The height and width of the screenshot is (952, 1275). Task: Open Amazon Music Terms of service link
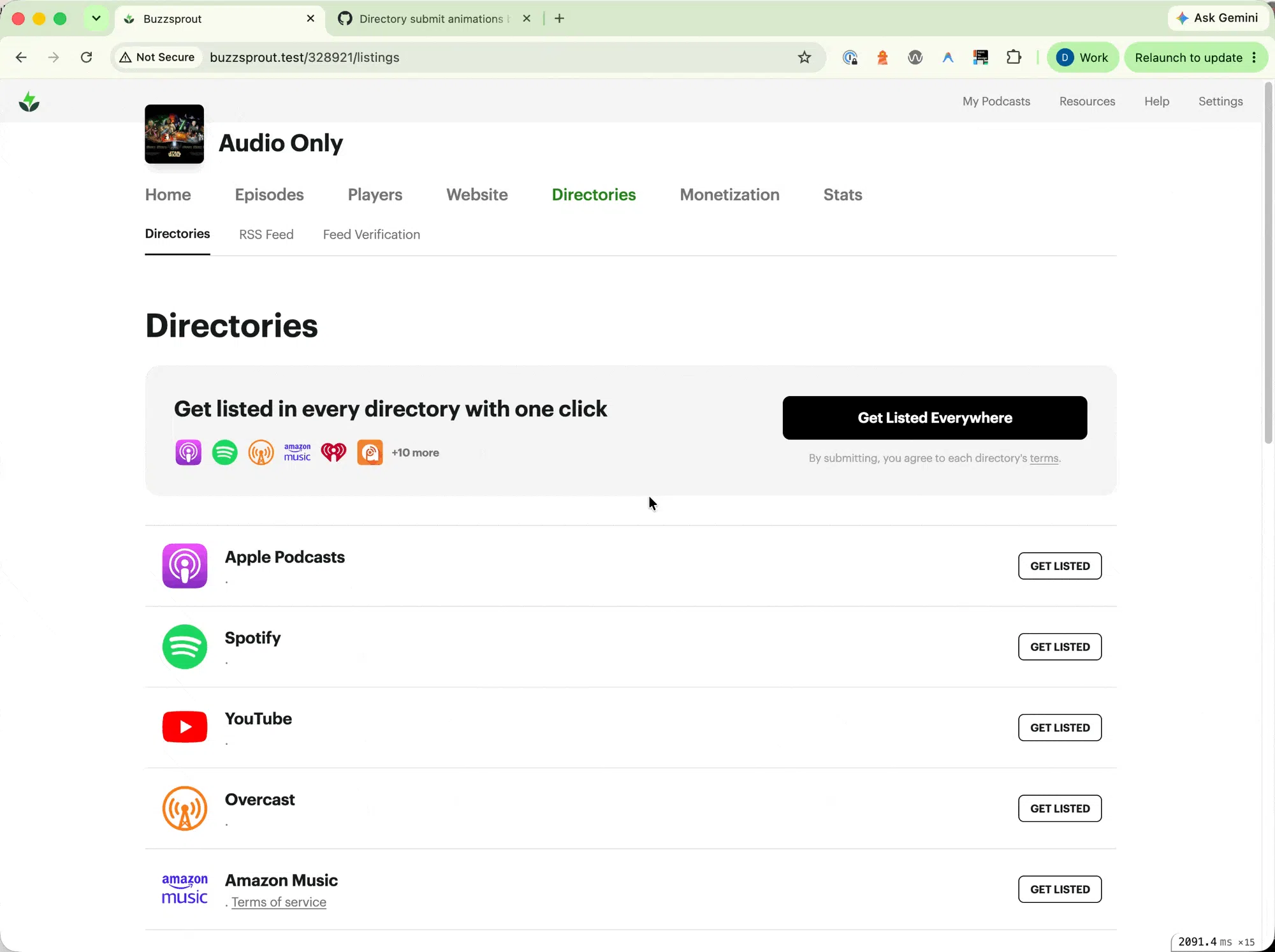point(279,902)
